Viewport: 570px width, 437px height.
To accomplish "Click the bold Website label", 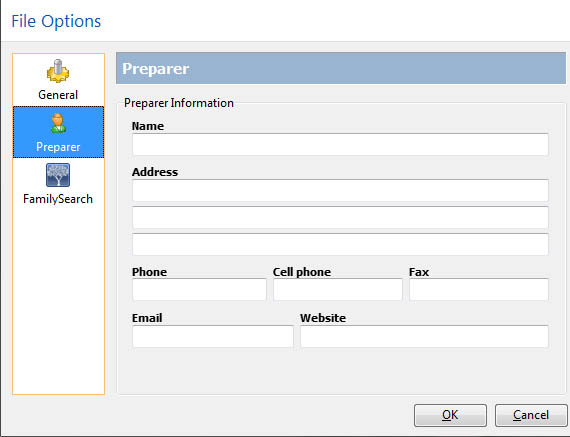I will click(323, 318).
